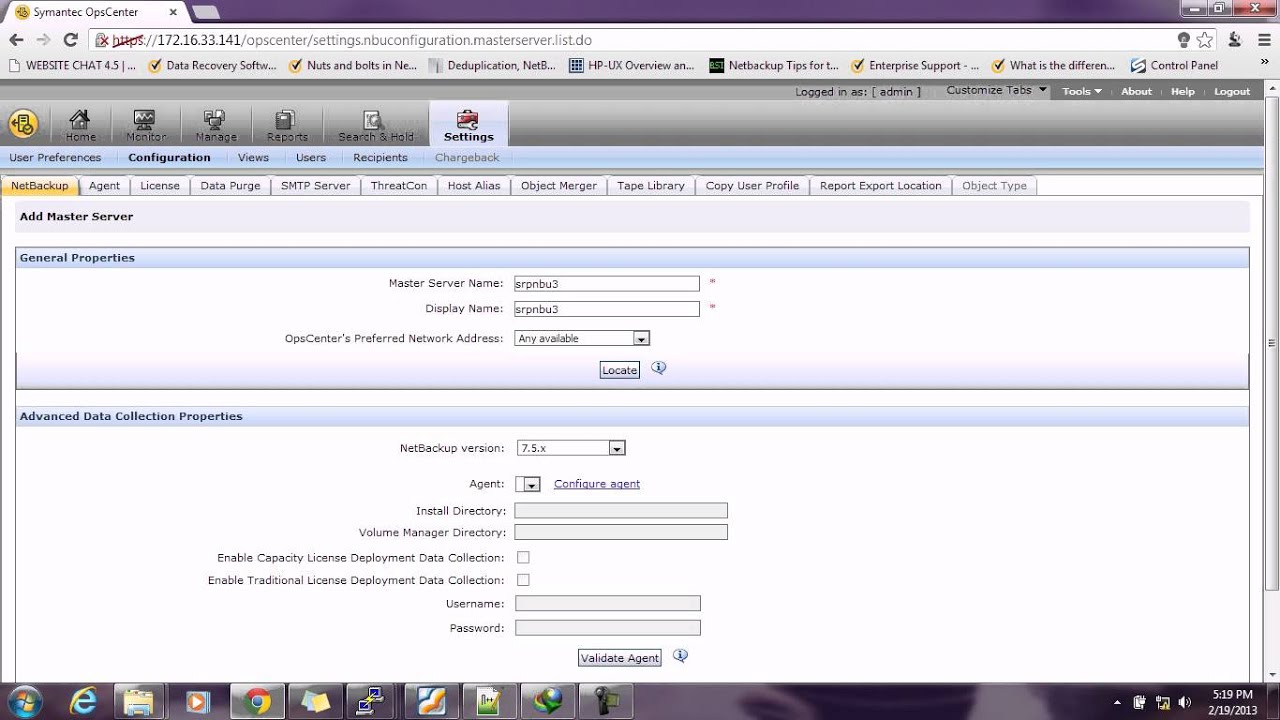Open the Agent dropdown
Viewport: 1280px width, 720px height.
[x=528, y=484]
